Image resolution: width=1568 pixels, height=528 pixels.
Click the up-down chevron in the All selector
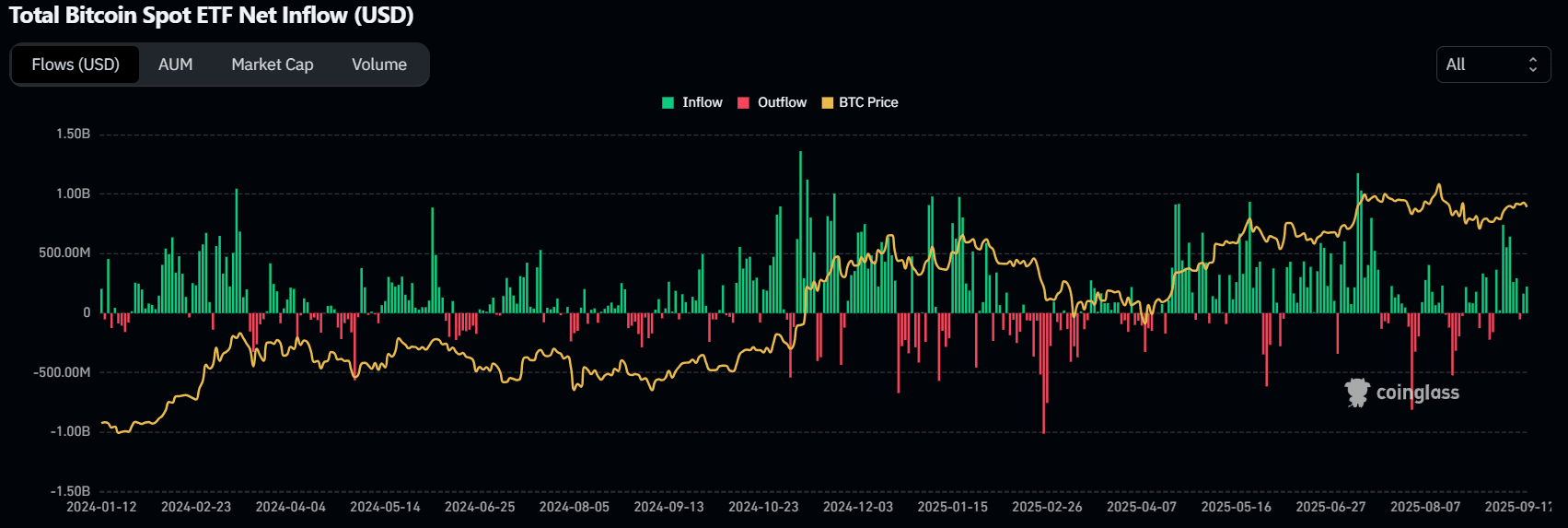coord(1533,65)
